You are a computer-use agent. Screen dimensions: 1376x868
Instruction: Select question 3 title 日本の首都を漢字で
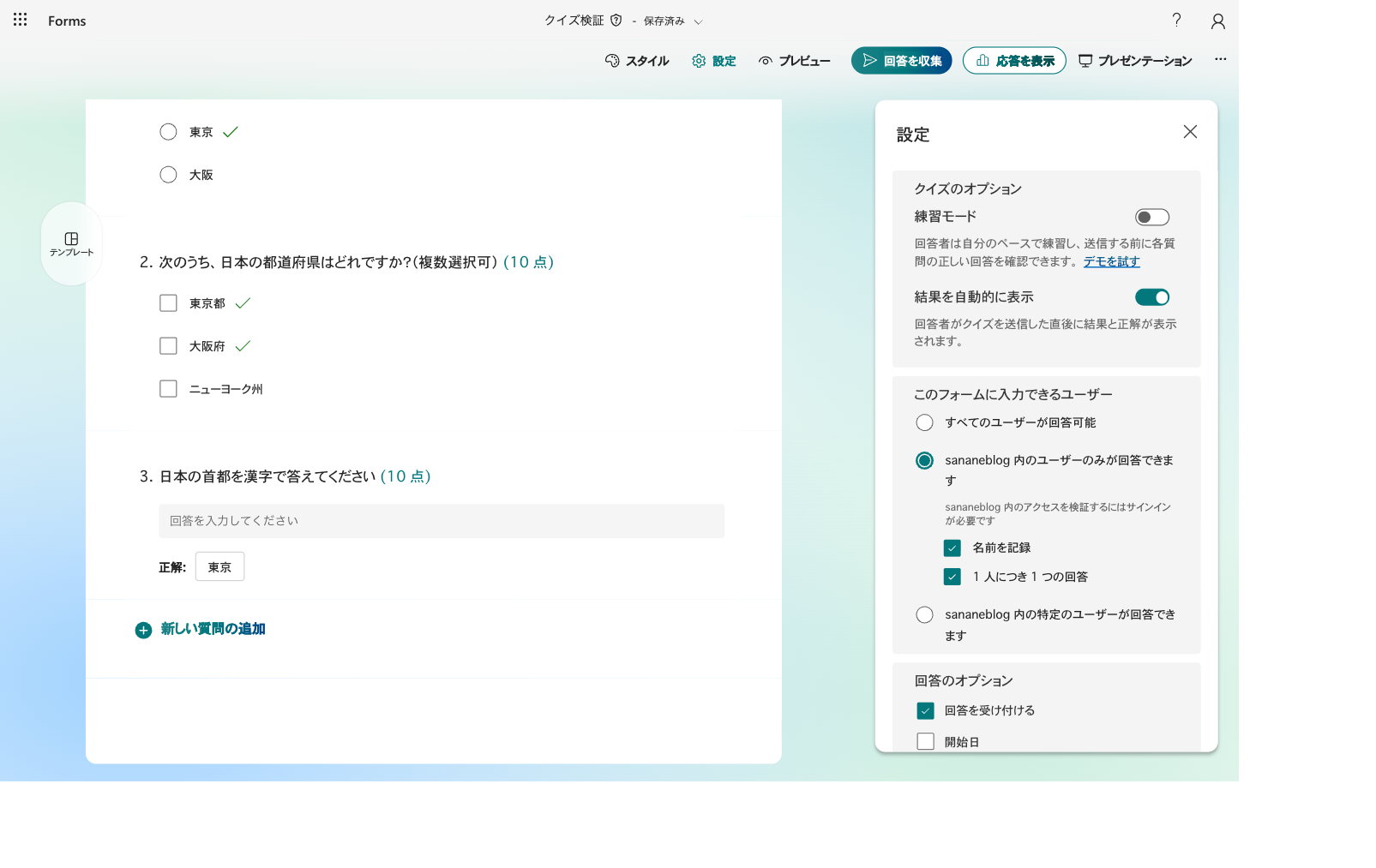[267, 476]
